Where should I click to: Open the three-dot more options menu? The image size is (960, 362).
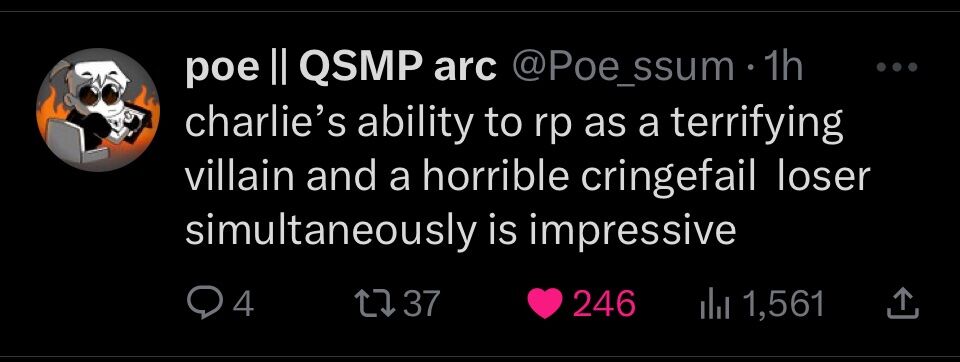(897, 68)
